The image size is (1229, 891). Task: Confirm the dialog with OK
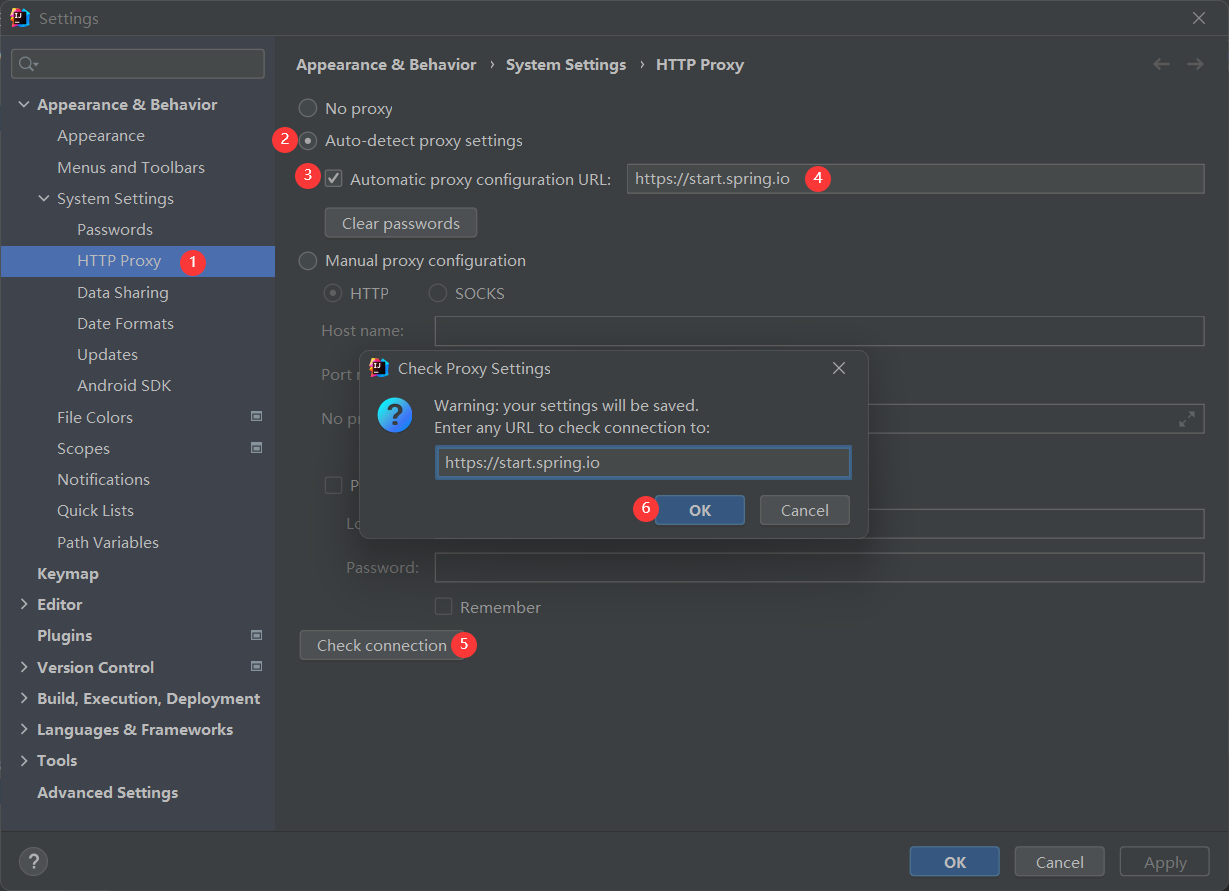pos(700,510)
